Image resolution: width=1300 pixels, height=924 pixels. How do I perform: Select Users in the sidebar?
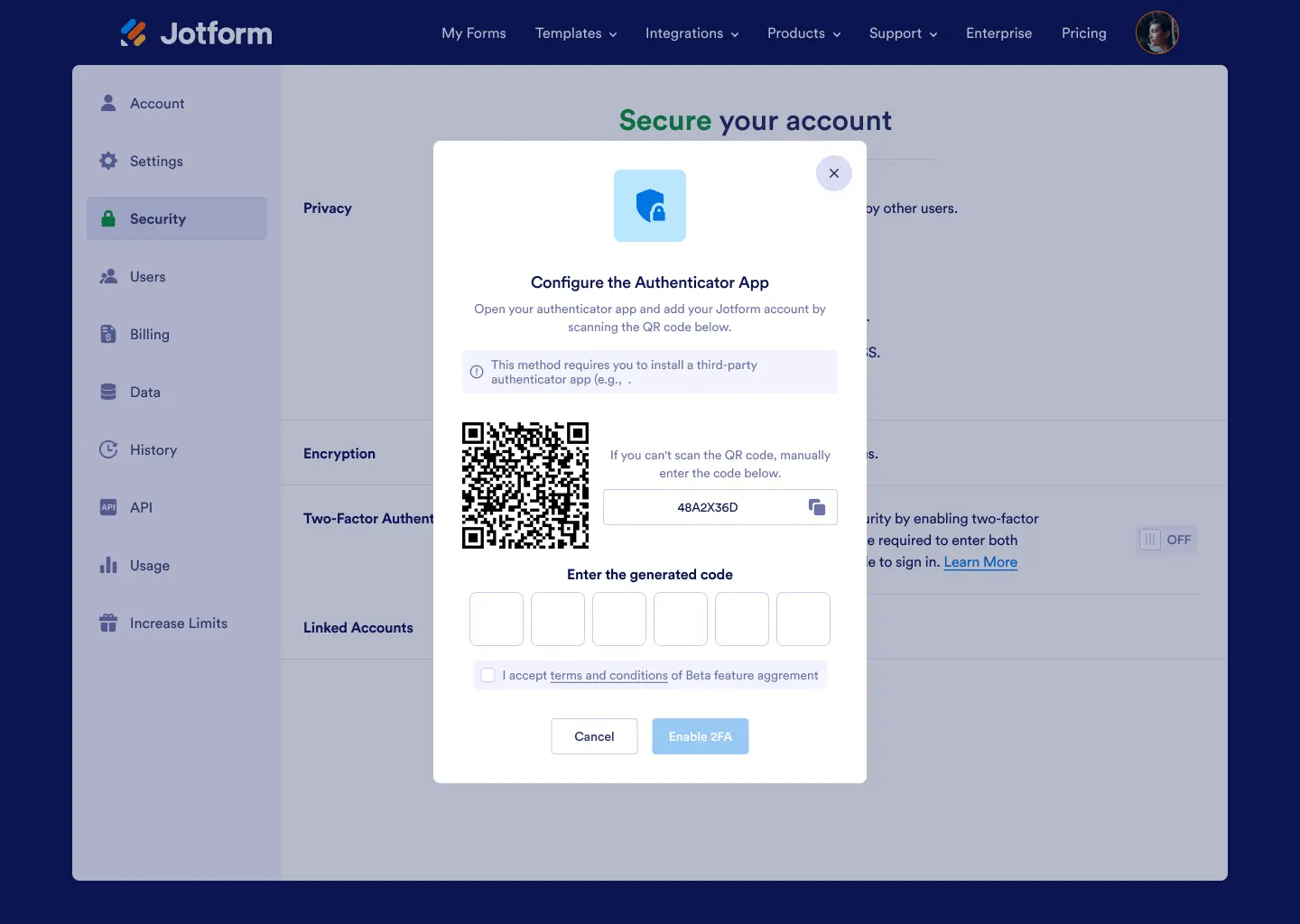177,276
